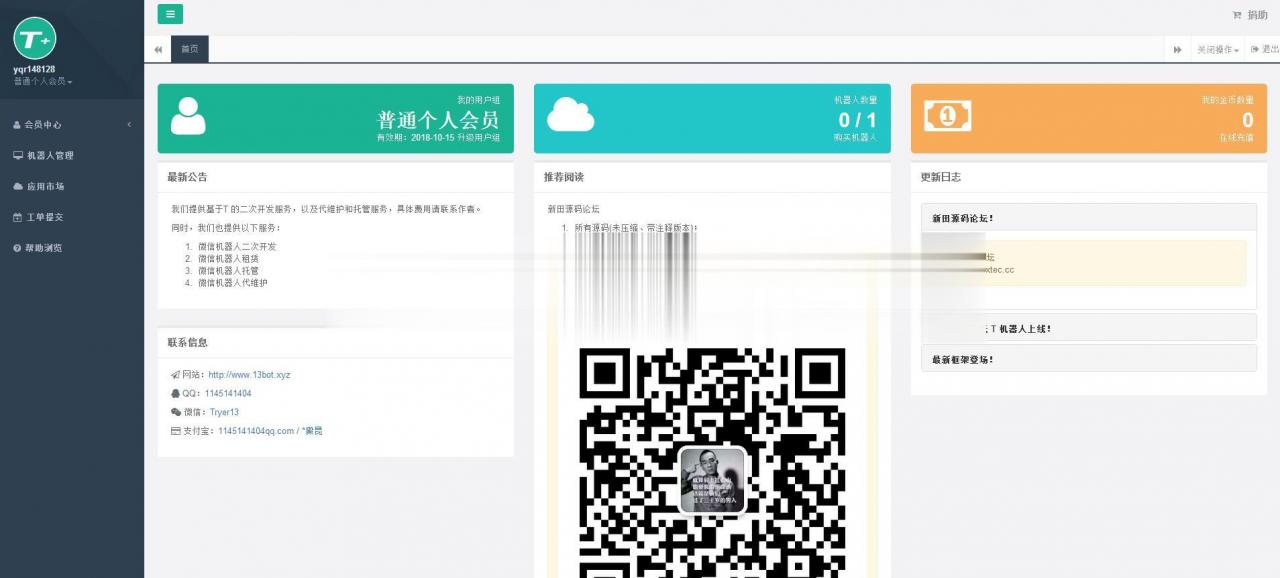The image size is (1280, 578).
Task: Click list item 微信机器人代维护
Action: point(233,283)
